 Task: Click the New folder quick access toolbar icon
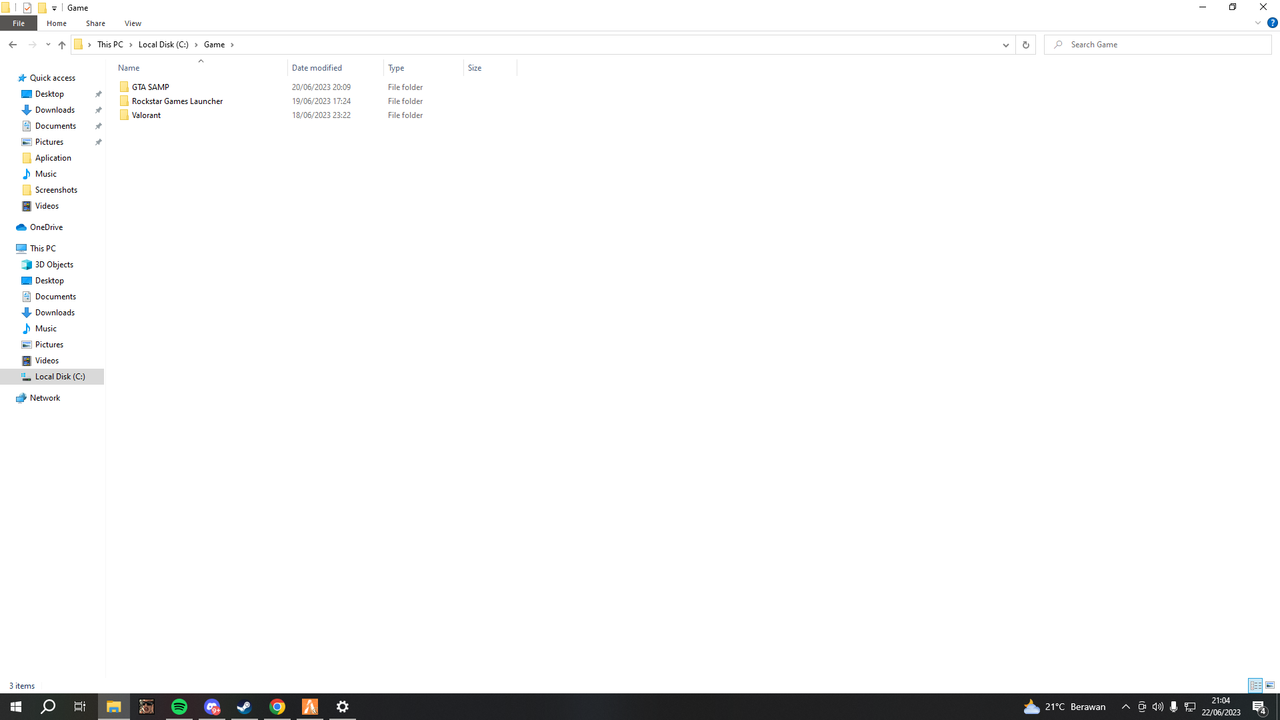[42, 8]
